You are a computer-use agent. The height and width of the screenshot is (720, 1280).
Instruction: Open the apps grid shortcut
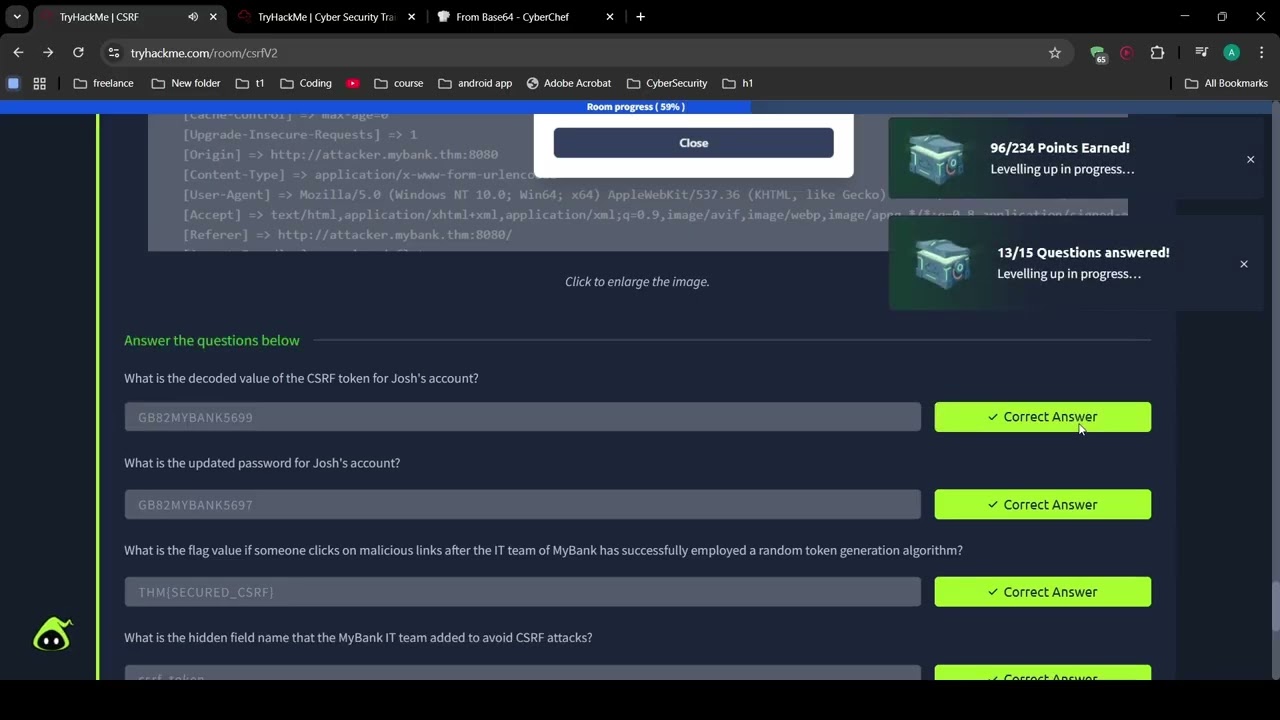tap(40, 83)
